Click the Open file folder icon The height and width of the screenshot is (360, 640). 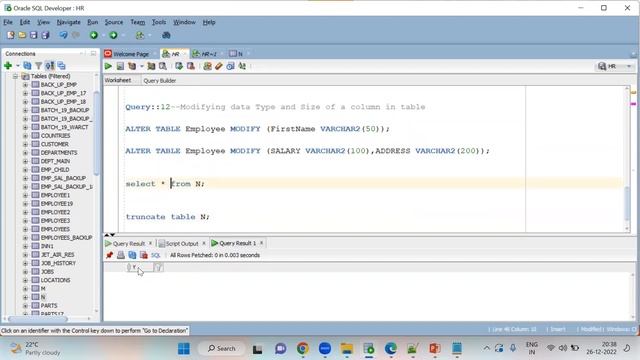click(22, 35)
